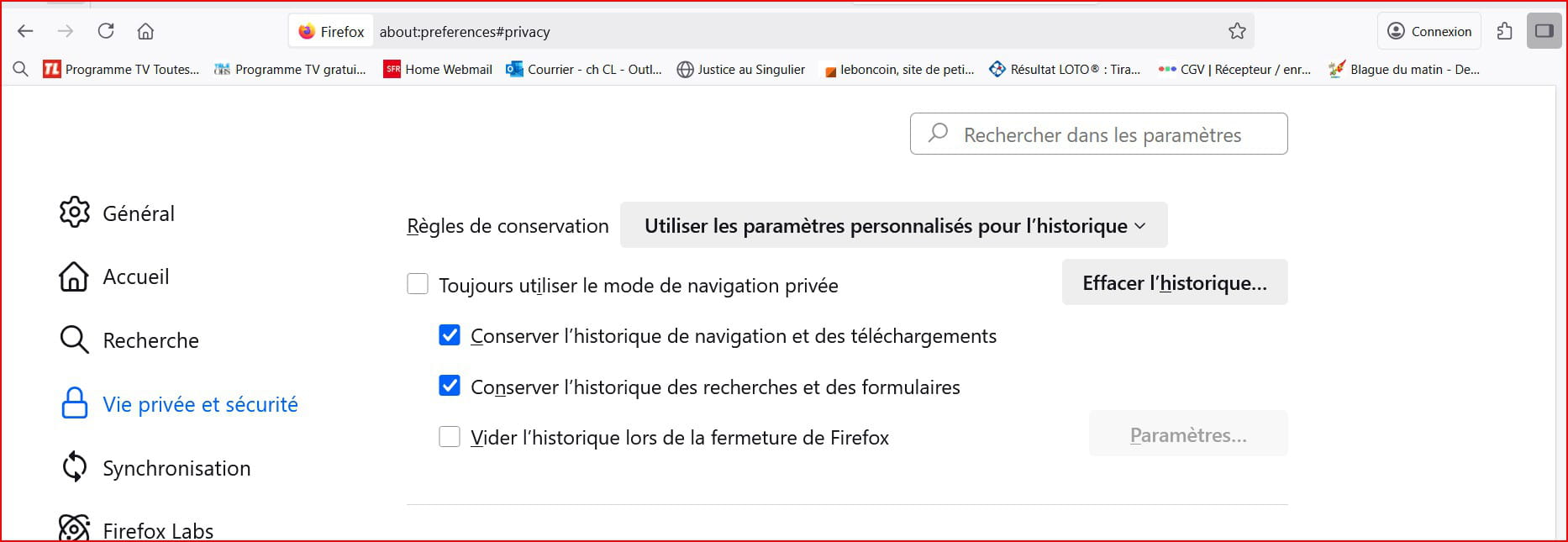1568x542 pixels.
Task: Open the Home Webmail SFR bookmark
Action: [x=438, y=70]
